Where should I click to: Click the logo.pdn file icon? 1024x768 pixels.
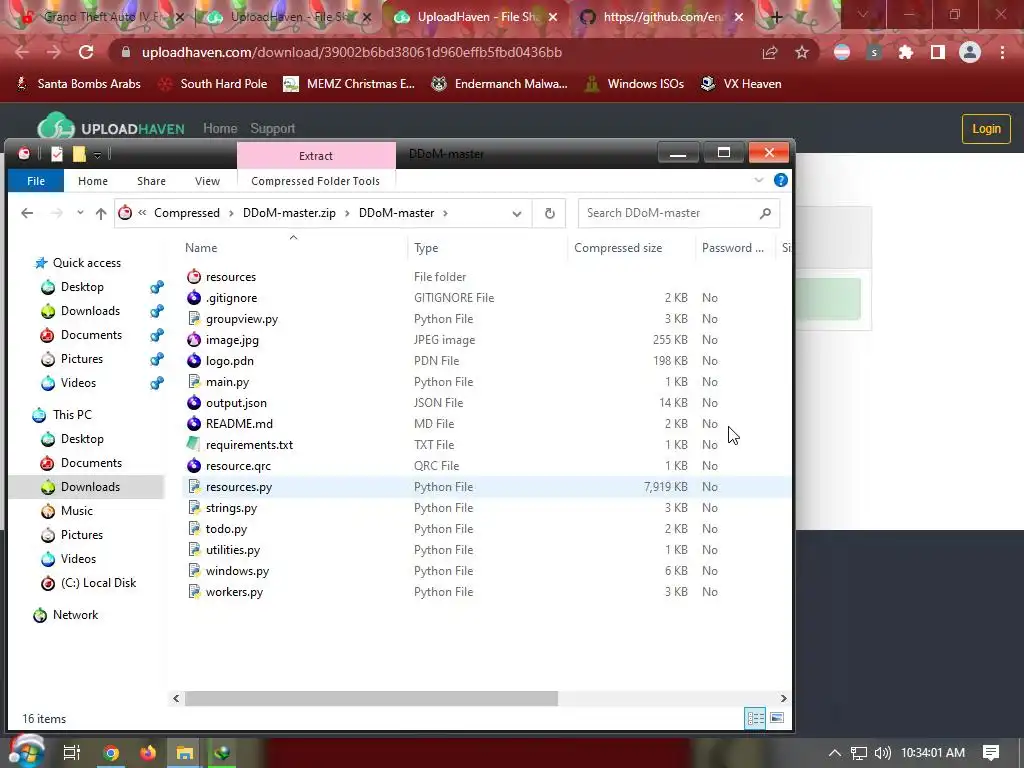point(194,360)
